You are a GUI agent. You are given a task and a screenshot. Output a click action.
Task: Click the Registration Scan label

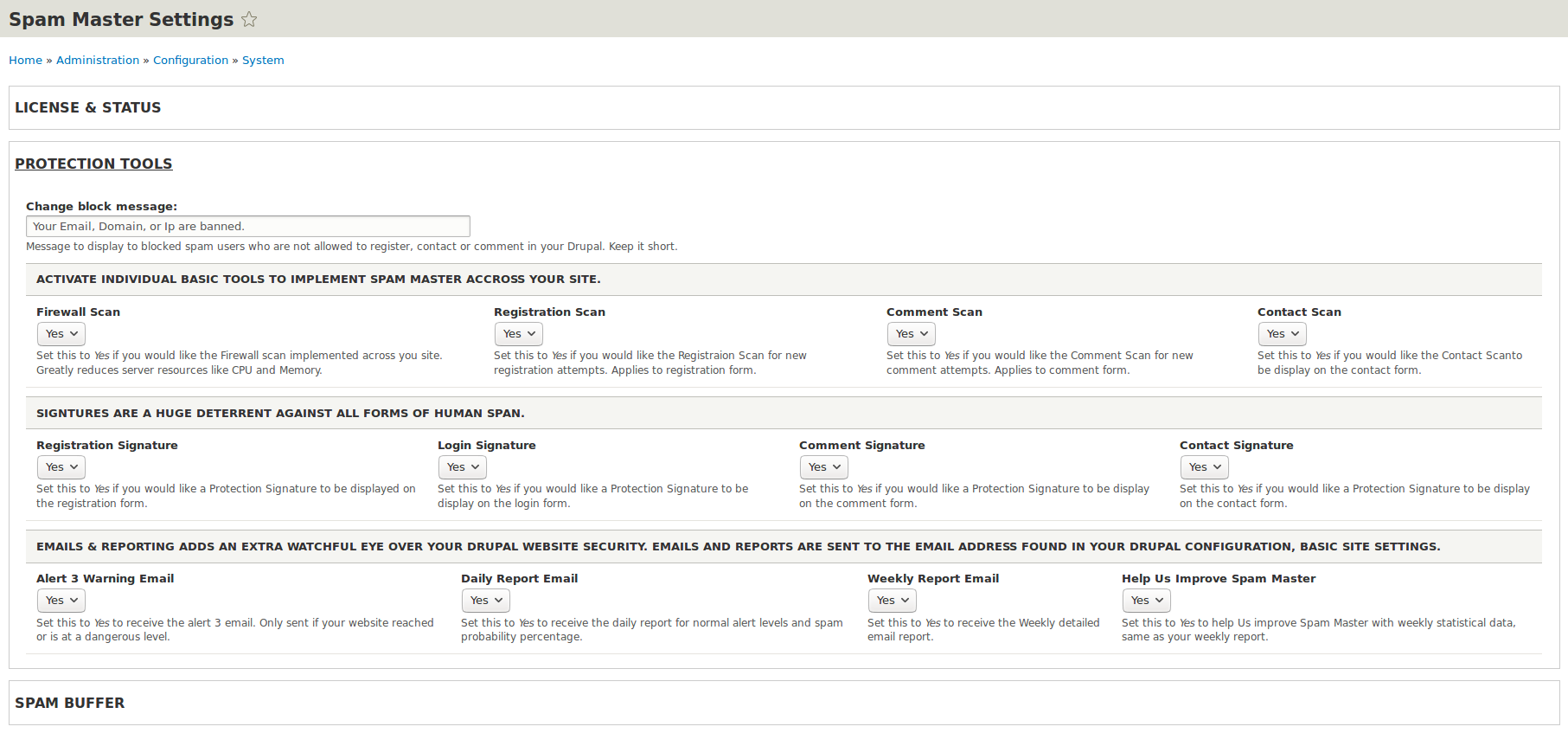(549, 312)
